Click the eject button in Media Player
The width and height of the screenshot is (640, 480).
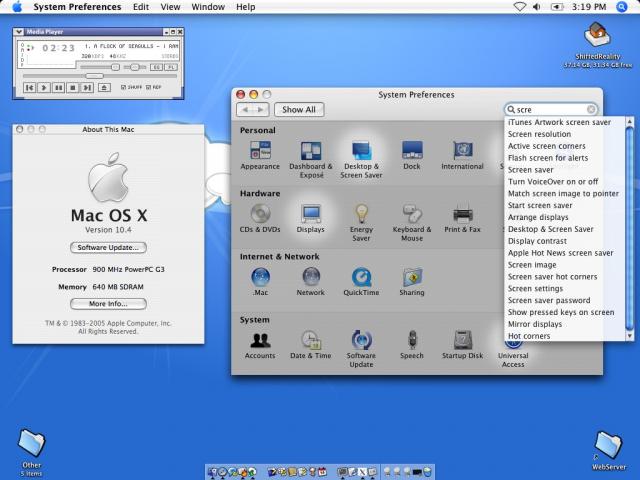(104, 88)
